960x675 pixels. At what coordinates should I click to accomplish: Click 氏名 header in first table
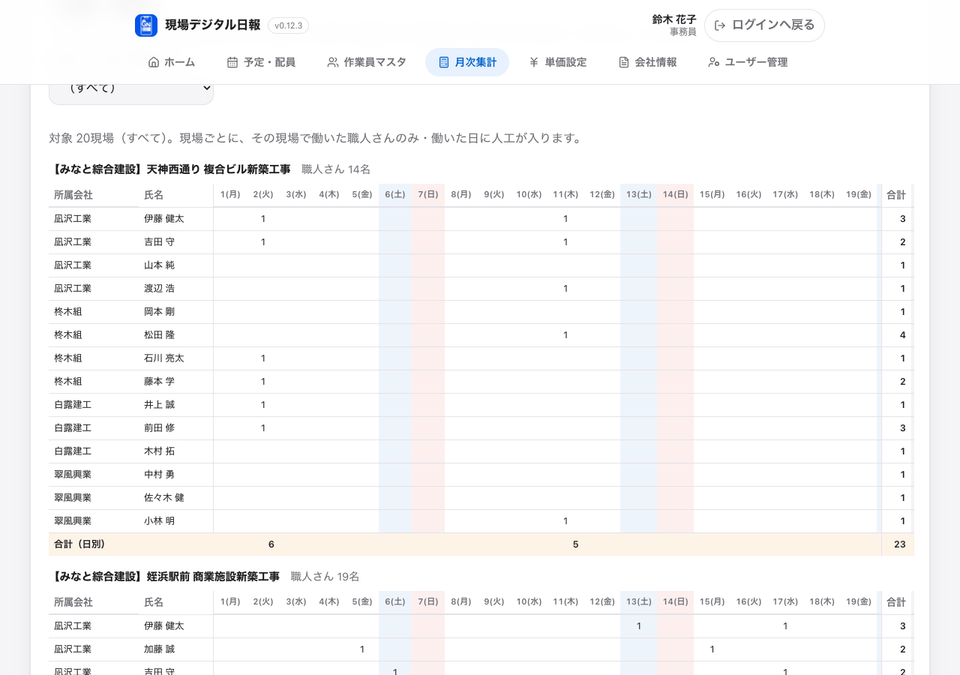[154, 195]
